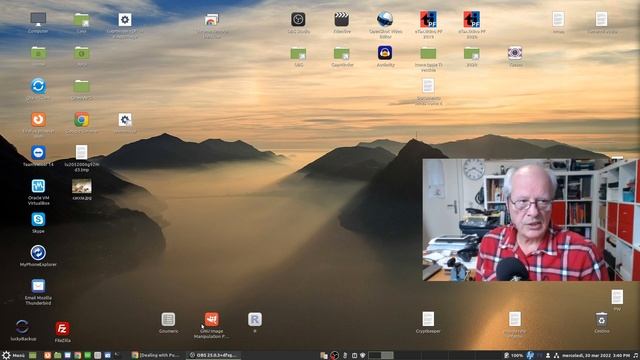Launch Kdenlive from the clapperboard icon

click(x=342, y=20)
